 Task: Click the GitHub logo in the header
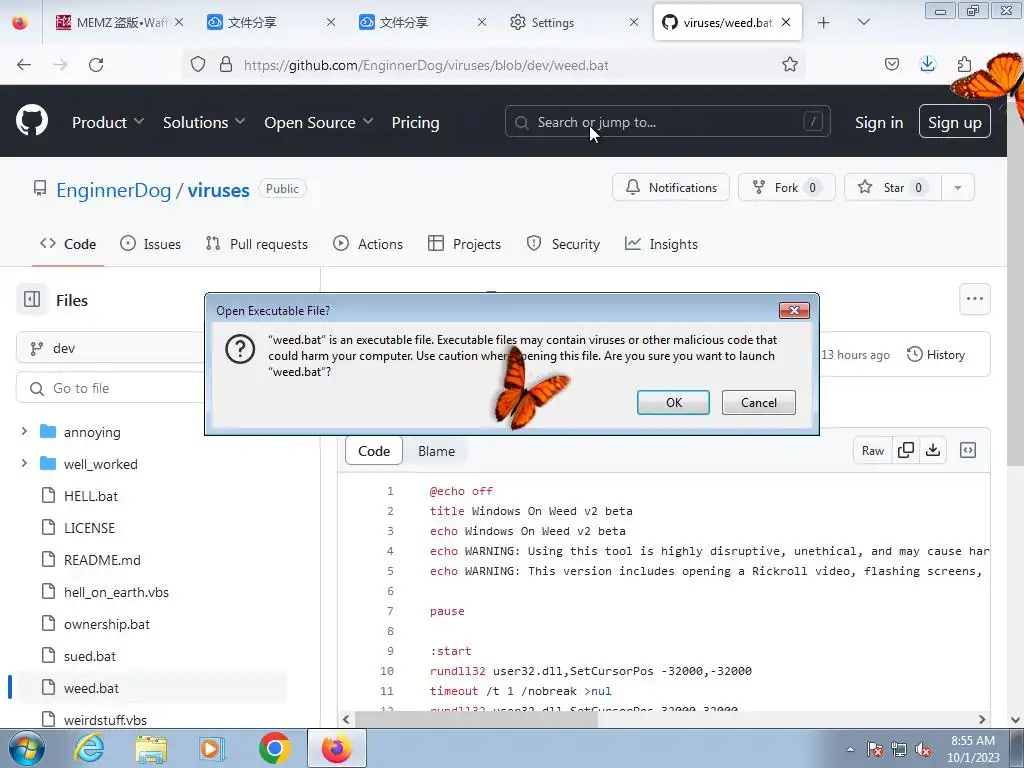[32, 121]
